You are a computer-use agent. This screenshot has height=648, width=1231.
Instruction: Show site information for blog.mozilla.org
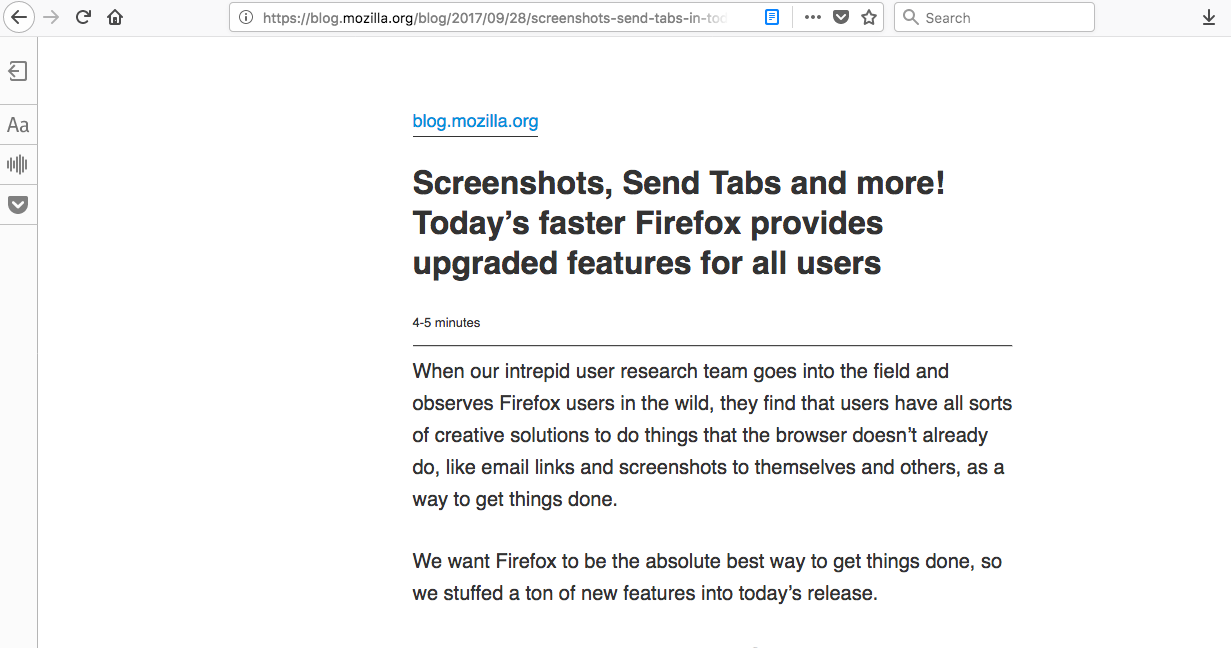coord(246,17)
